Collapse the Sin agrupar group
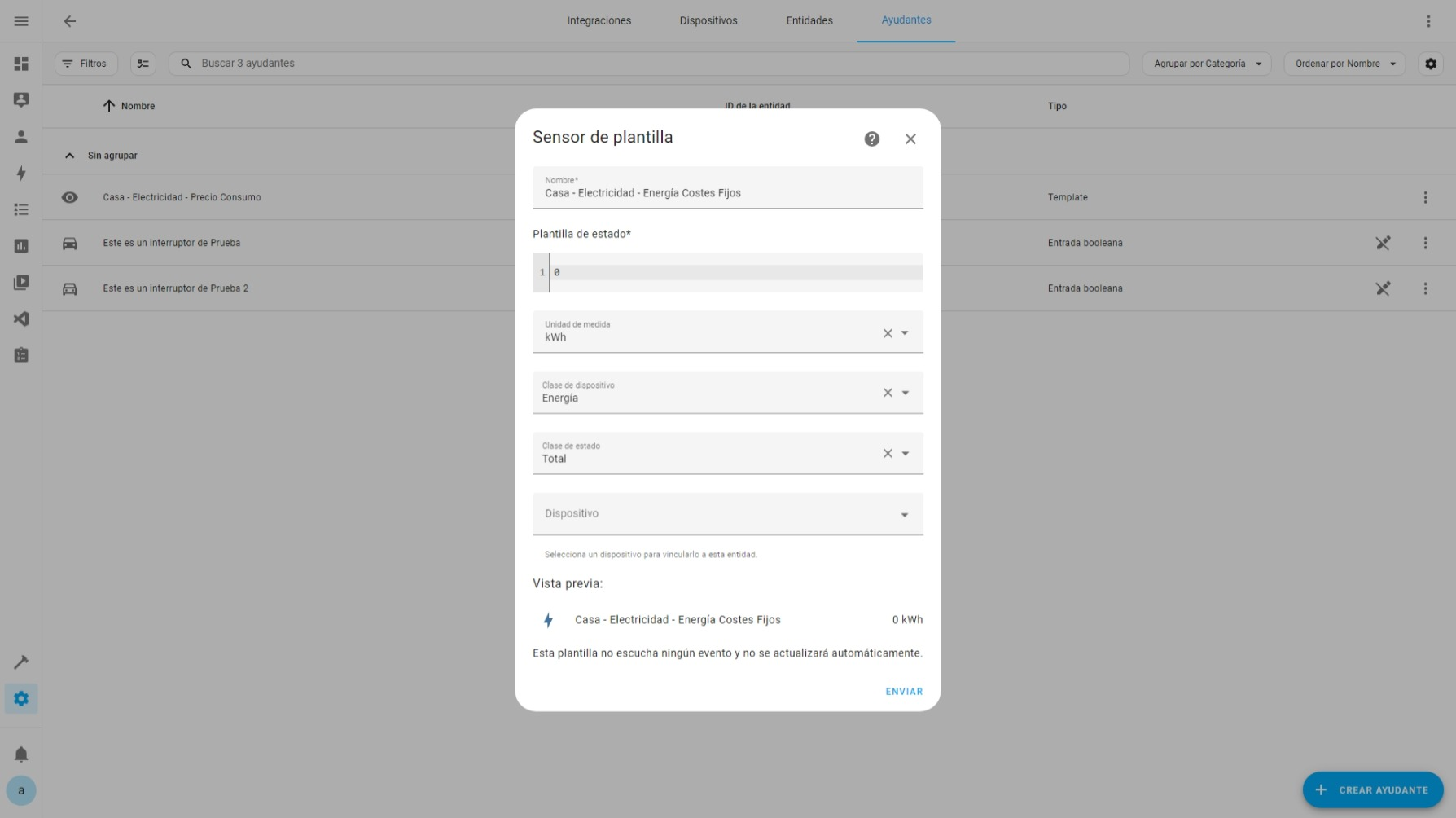The height and width of the screenshot is (818, 1456). tap(69, 155)
